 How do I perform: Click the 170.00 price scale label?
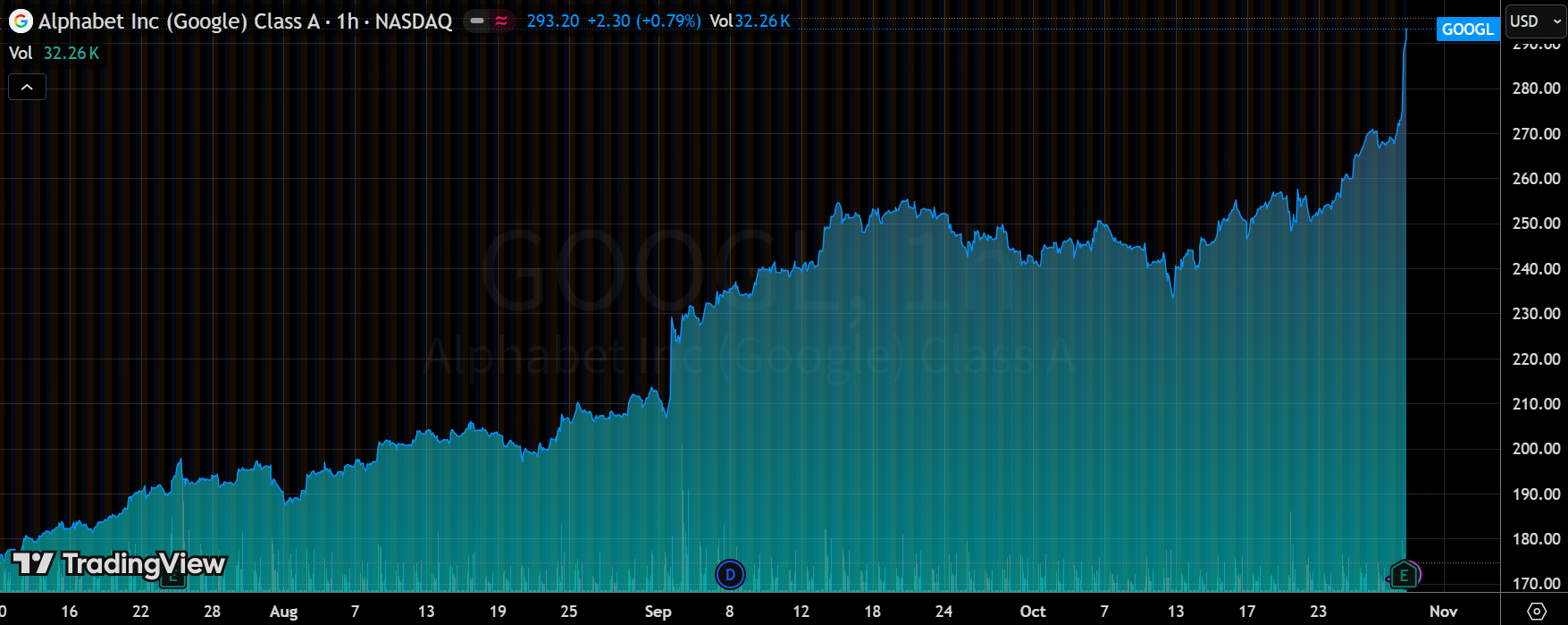[1536, 583]
